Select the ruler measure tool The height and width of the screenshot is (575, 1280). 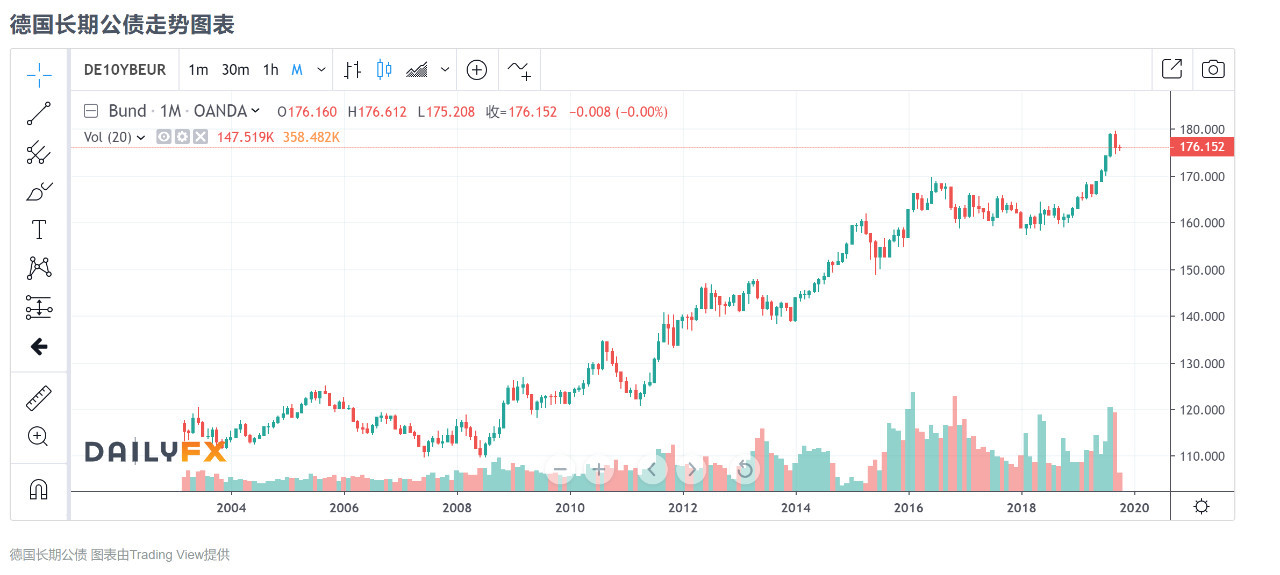click(x=39, y=398)
